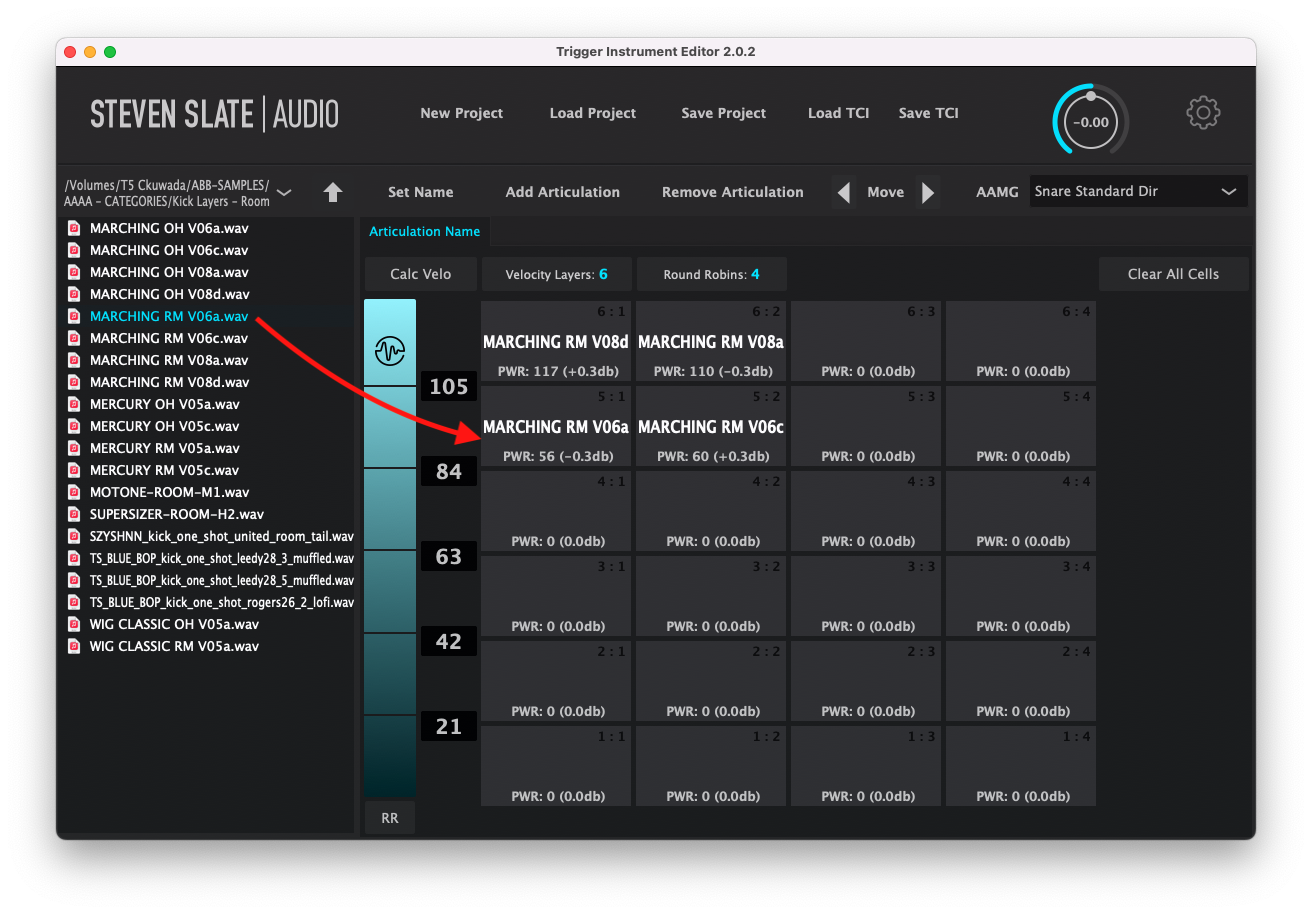Click the waveform icon on velocity strip
Viewport: 1312px width, 914px height.
[x=389, y=351]
